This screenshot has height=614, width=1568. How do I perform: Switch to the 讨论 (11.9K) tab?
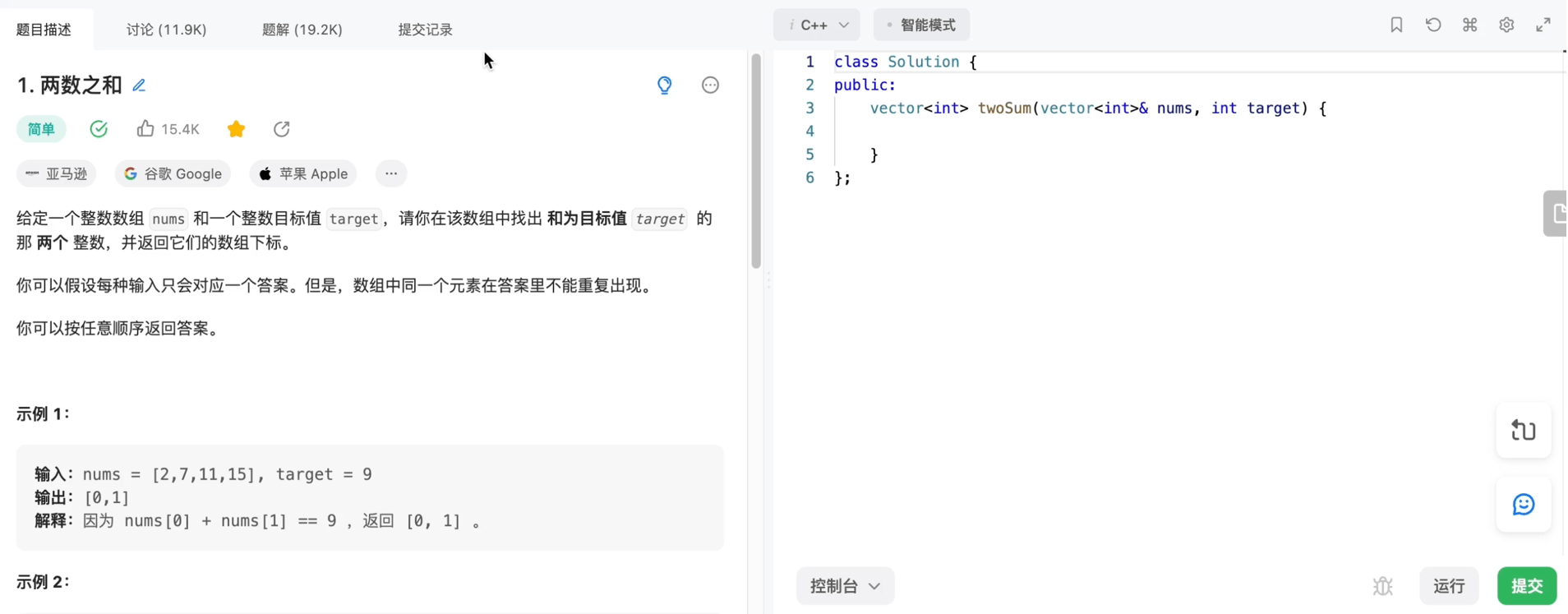(x=167, y=30)
